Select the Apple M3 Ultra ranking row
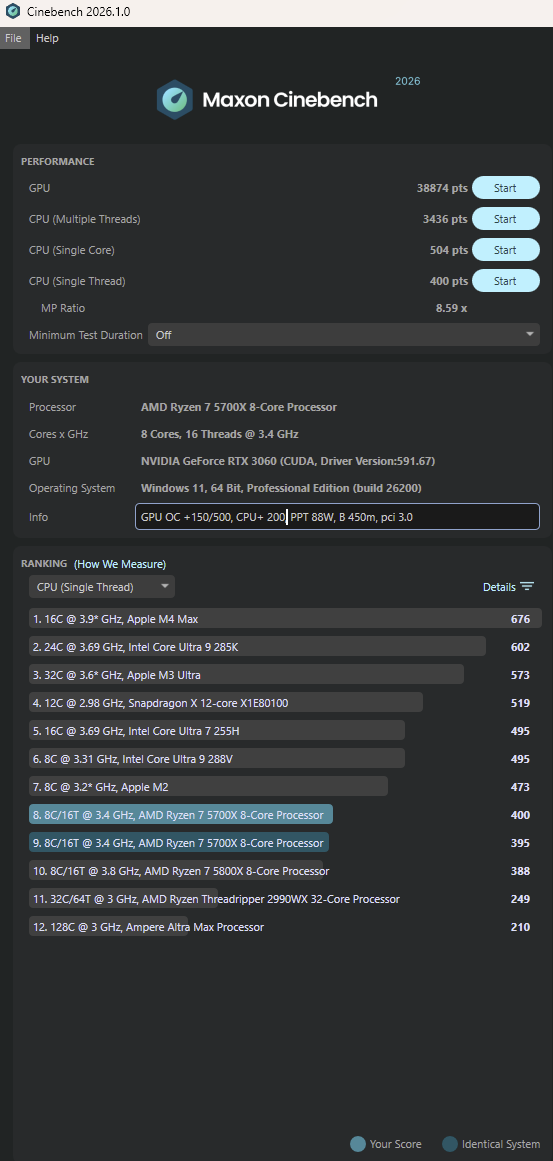Image resolution: width=553 pixels, height=1161 pixels. coord(285,675)
